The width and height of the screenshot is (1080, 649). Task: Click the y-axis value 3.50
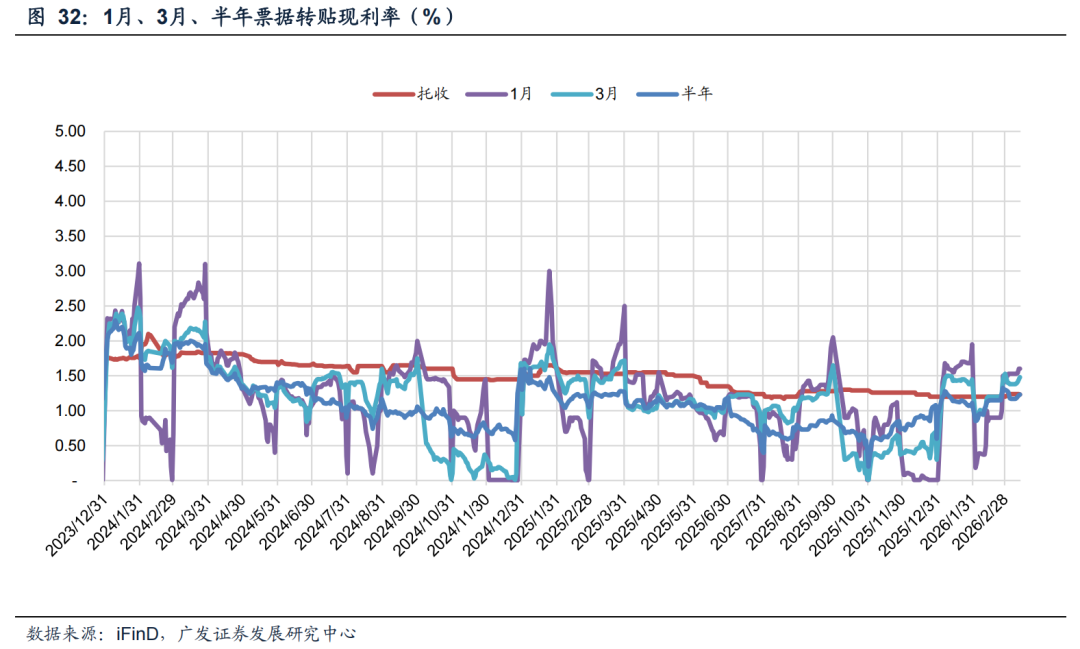(x=70, y=236)
